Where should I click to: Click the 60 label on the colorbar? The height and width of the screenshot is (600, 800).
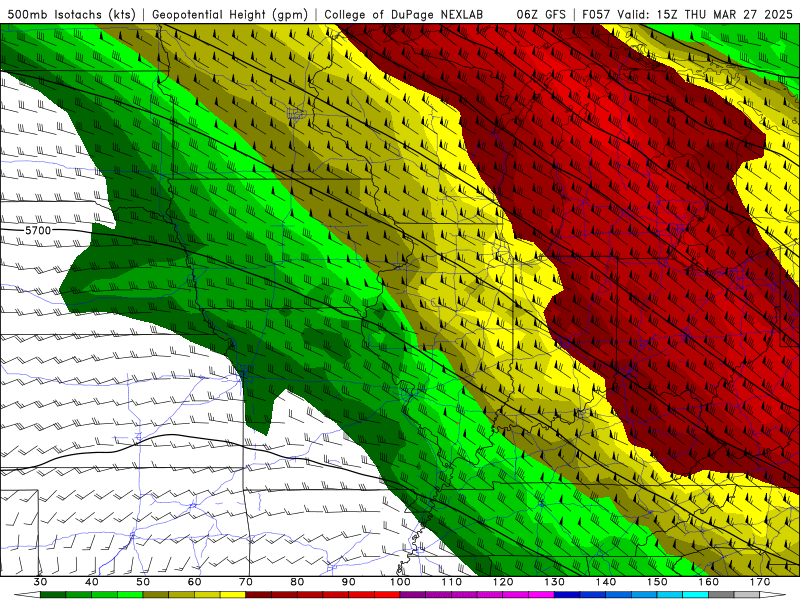click(194, 582)
